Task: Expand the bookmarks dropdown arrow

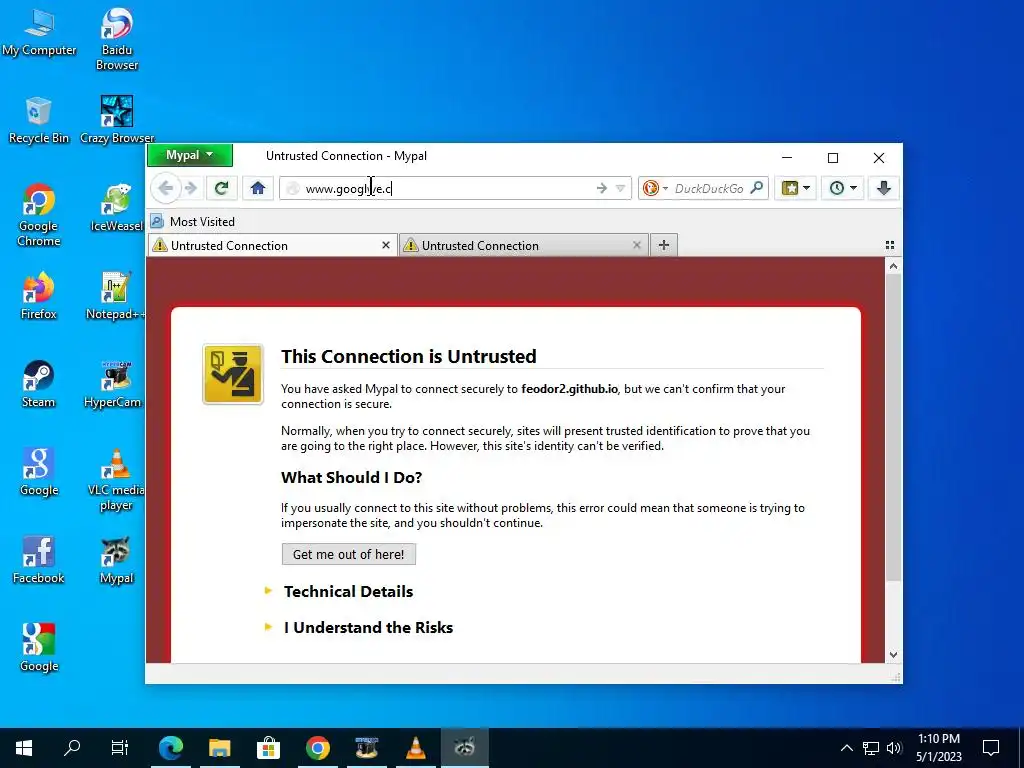Action: 807,188
